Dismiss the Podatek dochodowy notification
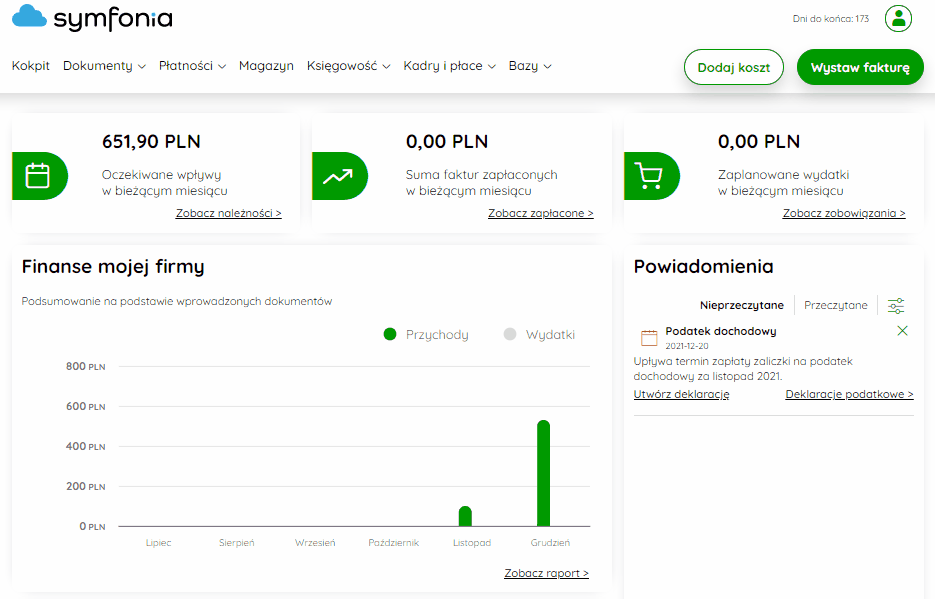Image resolution: width=935 pixels, height=599 pixels. [902, 331]
